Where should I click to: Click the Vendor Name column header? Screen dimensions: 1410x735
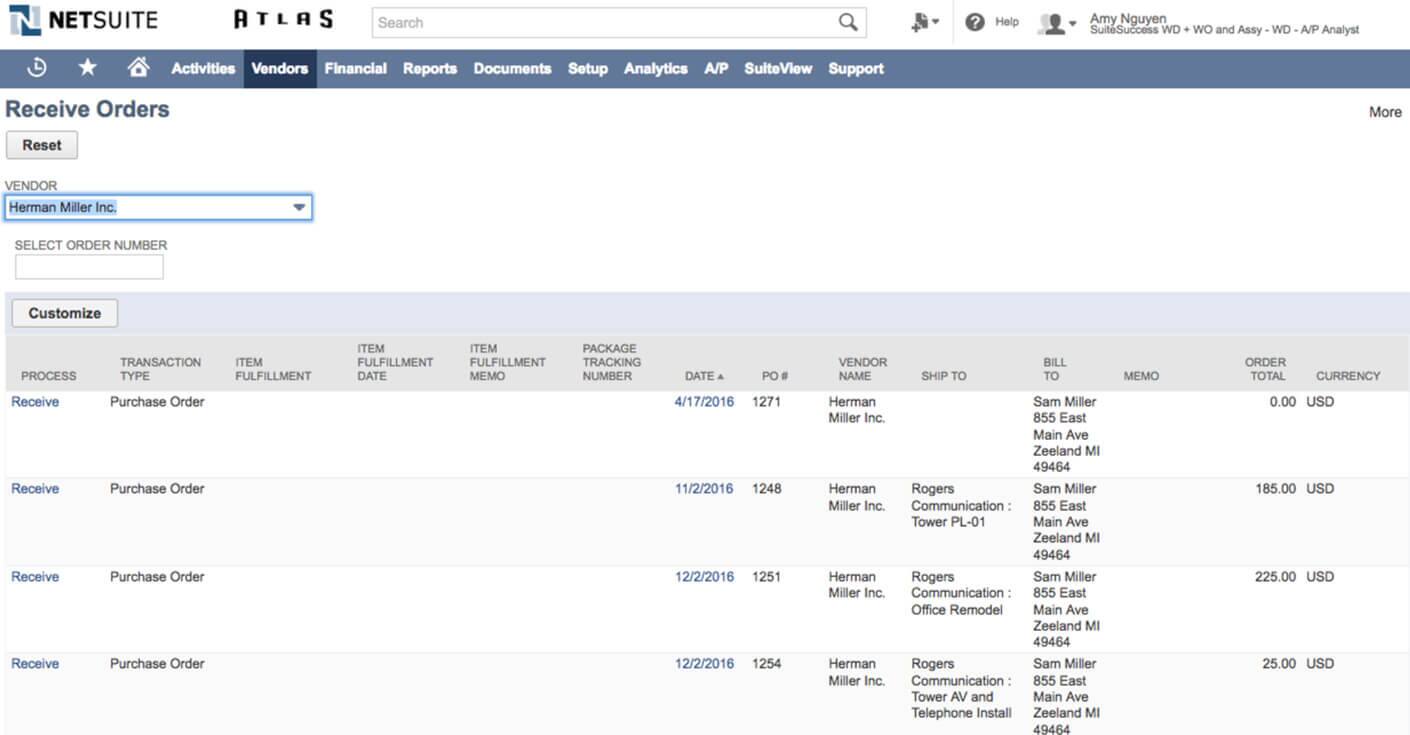[862, 369]
